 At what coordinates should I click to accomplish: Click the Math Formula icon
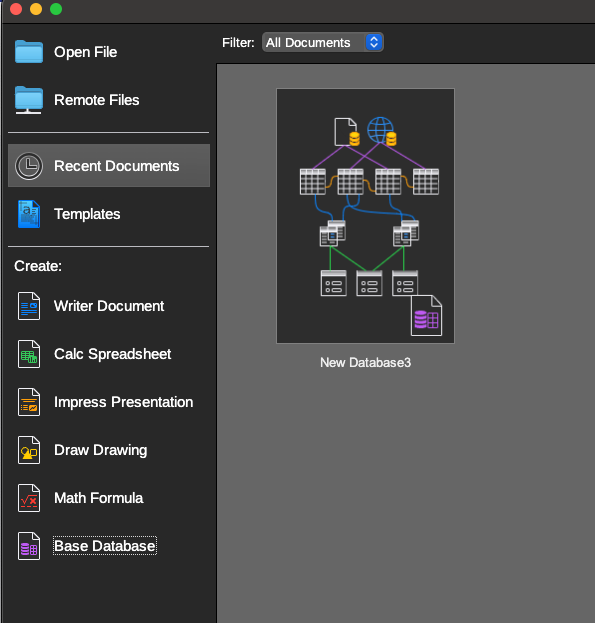[x=29, y=498]
